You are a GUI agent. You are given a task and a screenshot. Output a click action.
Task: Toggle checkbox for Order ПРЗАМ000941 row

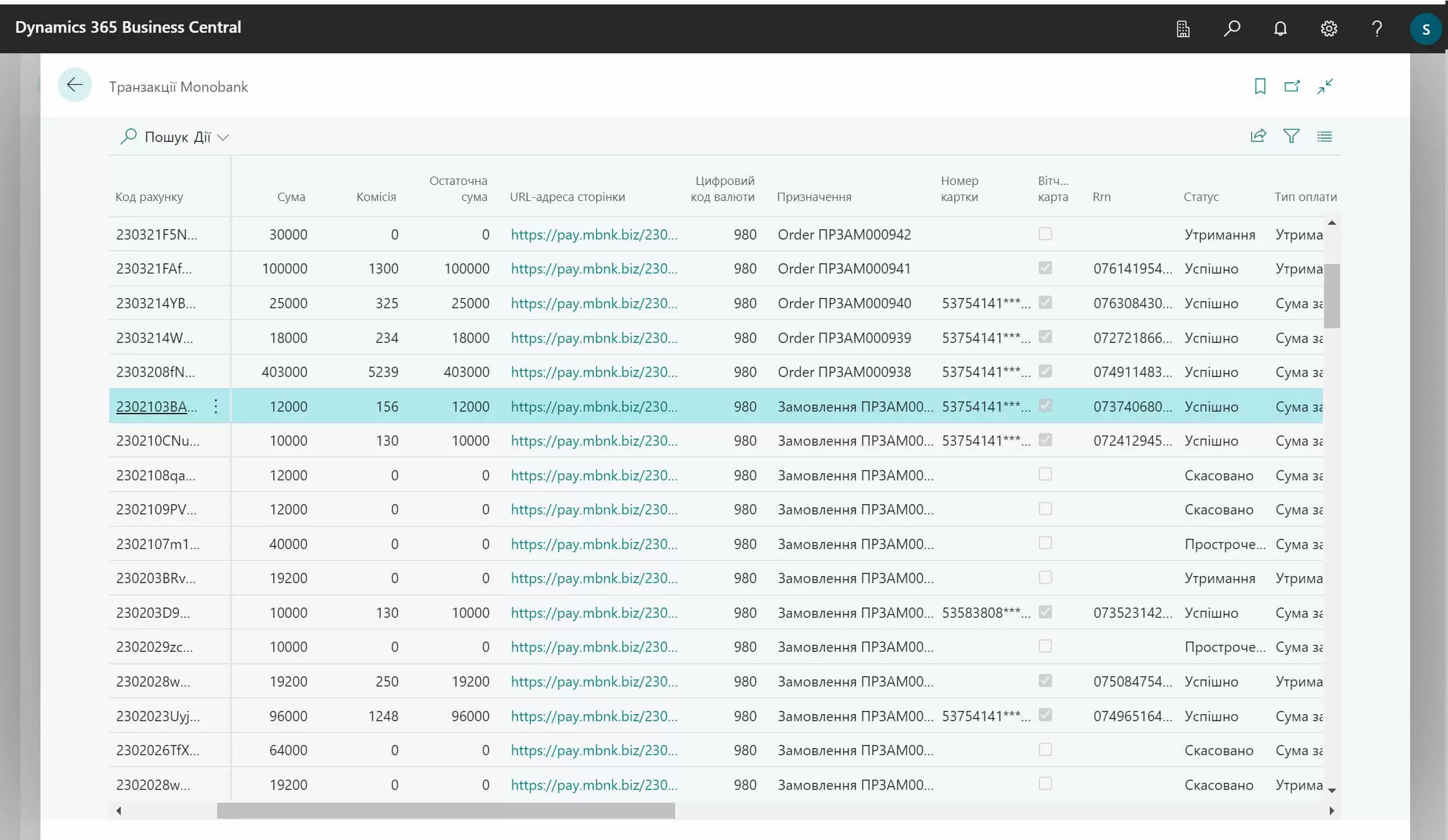(x=1045, y=268)
